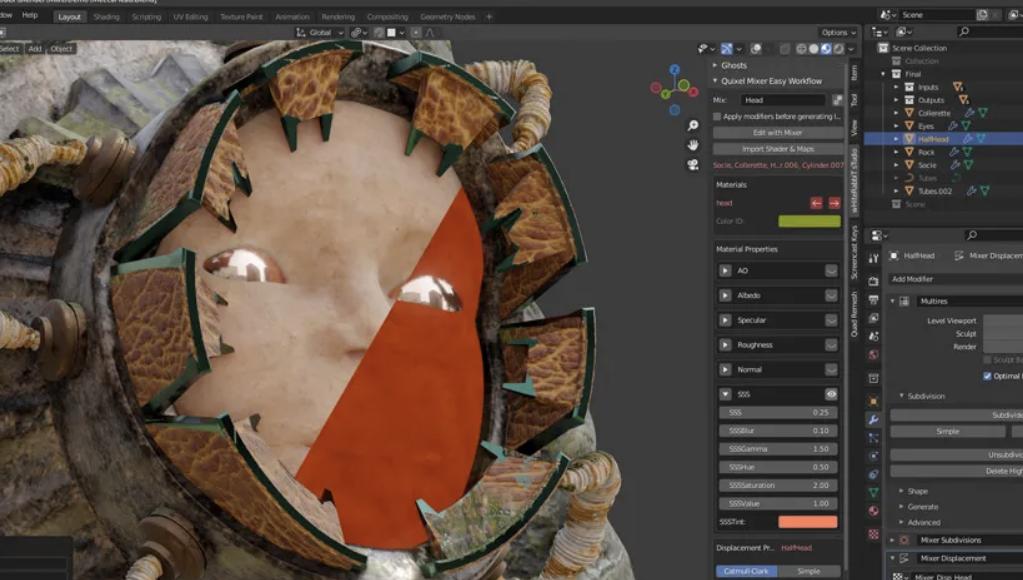Expand the Roughness material property
Viewport: 1023px width, 580px height.
725,344
